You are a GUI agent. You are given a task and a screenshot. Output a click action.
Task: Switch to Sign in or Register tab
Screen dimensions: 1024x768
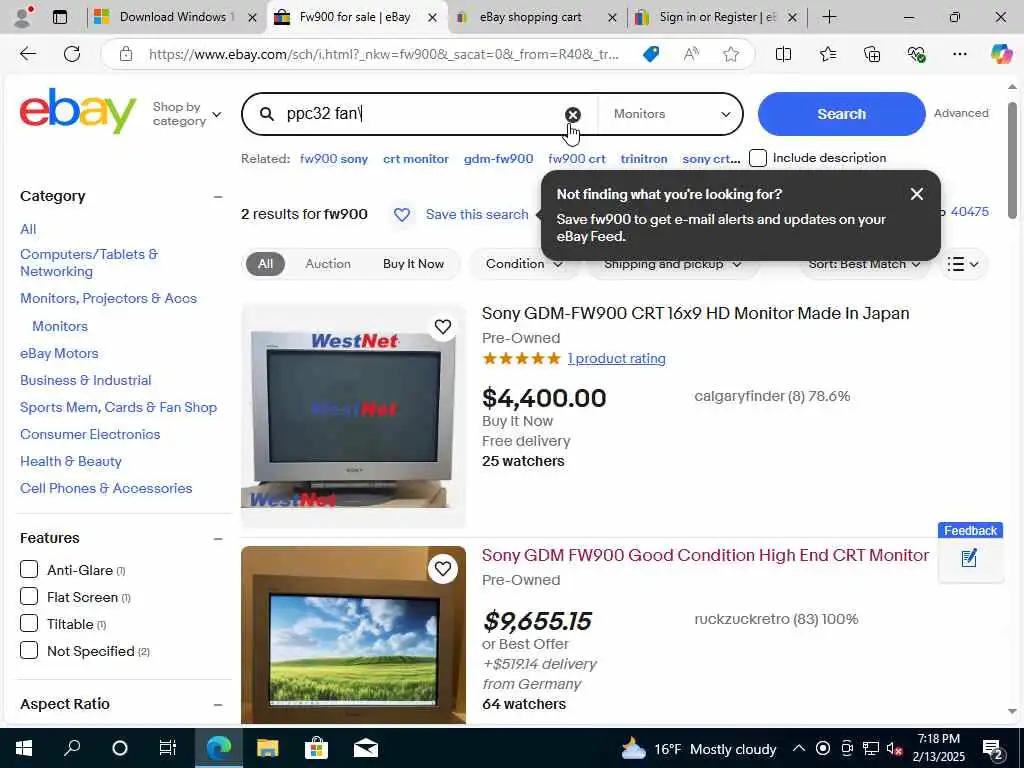pyautogui.click(x=716, y=17)
